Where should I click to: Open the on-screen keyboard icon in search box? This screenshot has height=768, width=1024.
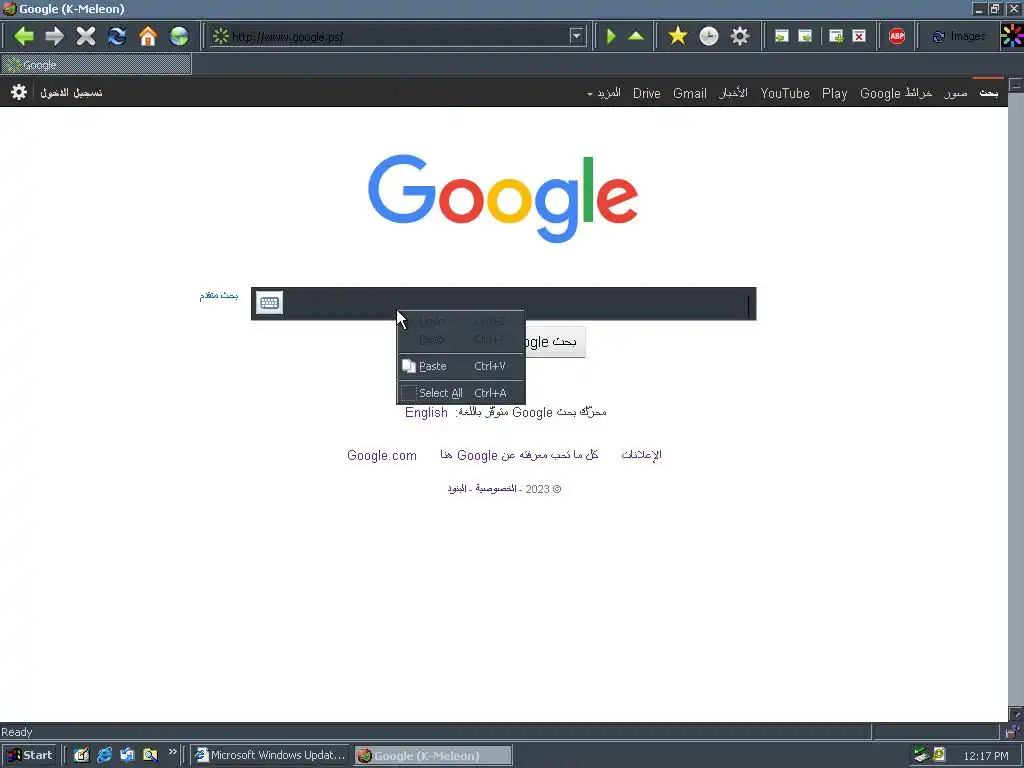click(269, 303)
